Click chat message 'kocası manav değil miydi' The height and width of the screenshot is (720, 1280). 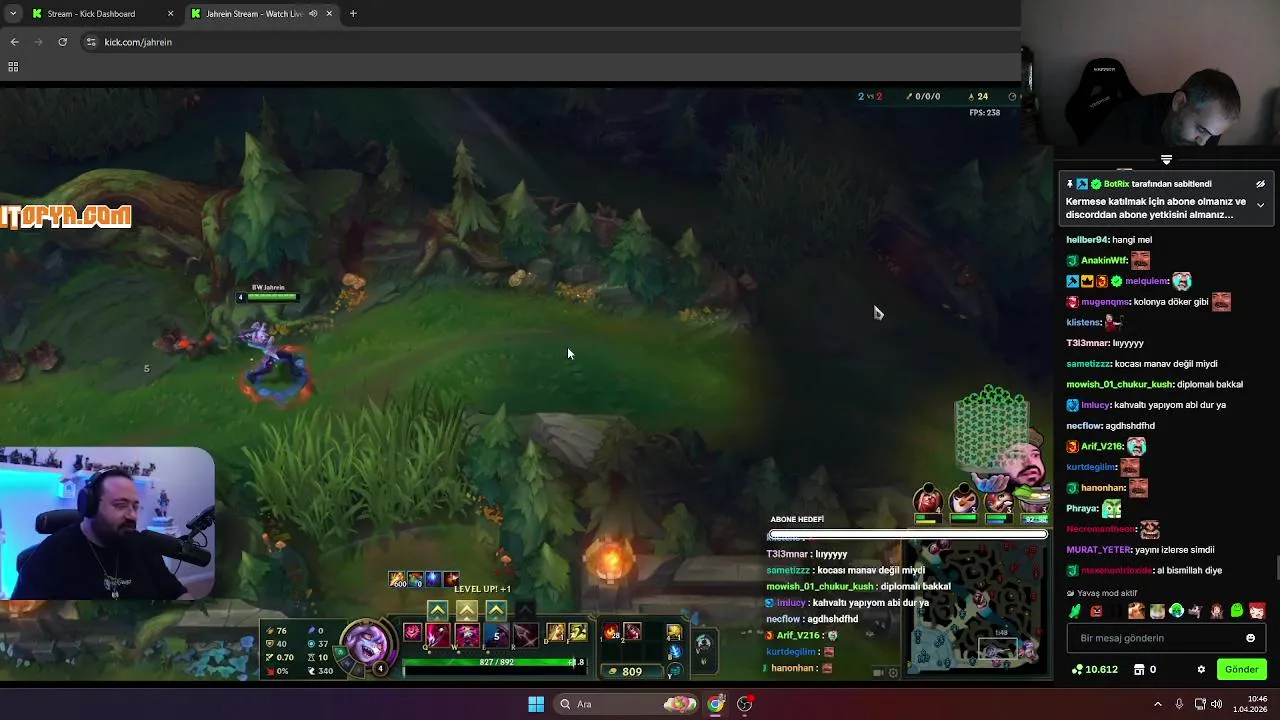point(1167,364)
